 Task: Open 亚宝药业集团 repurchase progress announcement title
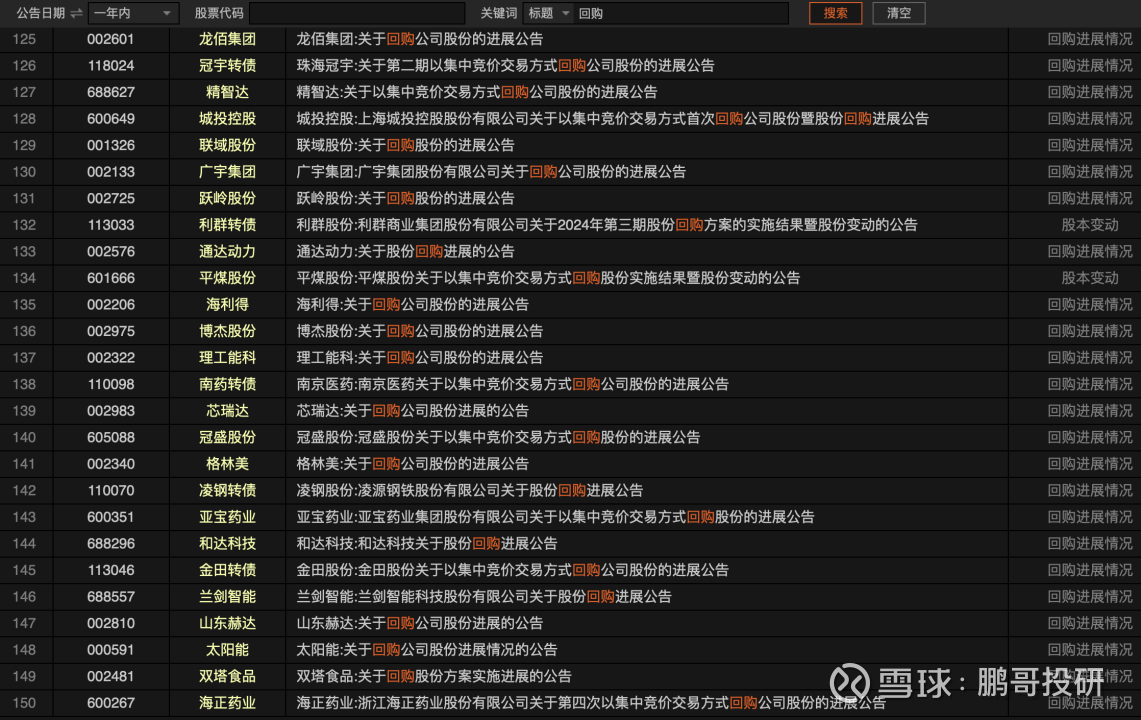(x=555, y=518)
